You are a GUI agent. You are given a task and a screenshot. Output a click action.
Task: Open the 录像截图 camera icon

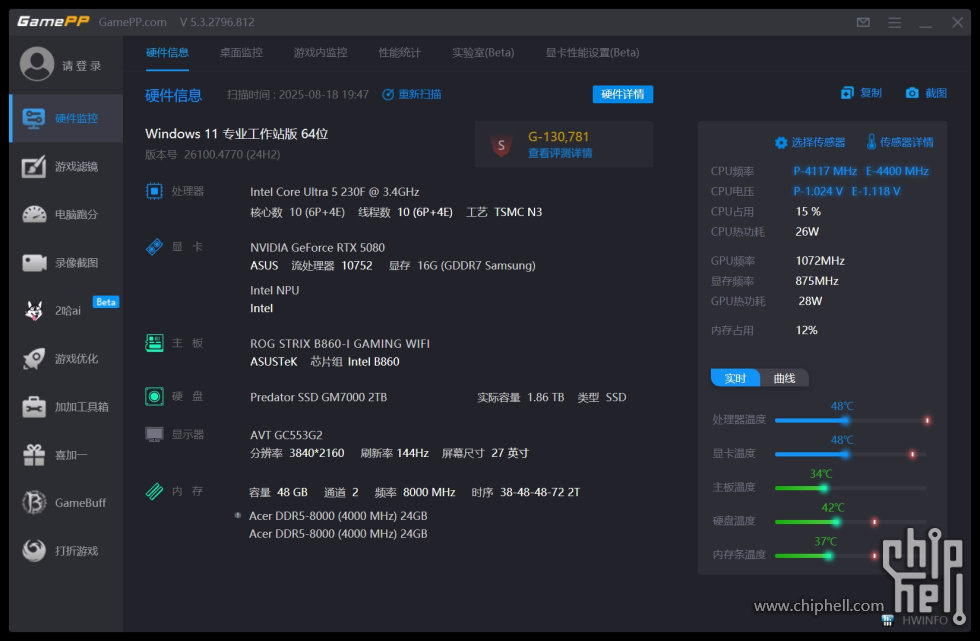[x=34, y=262]
